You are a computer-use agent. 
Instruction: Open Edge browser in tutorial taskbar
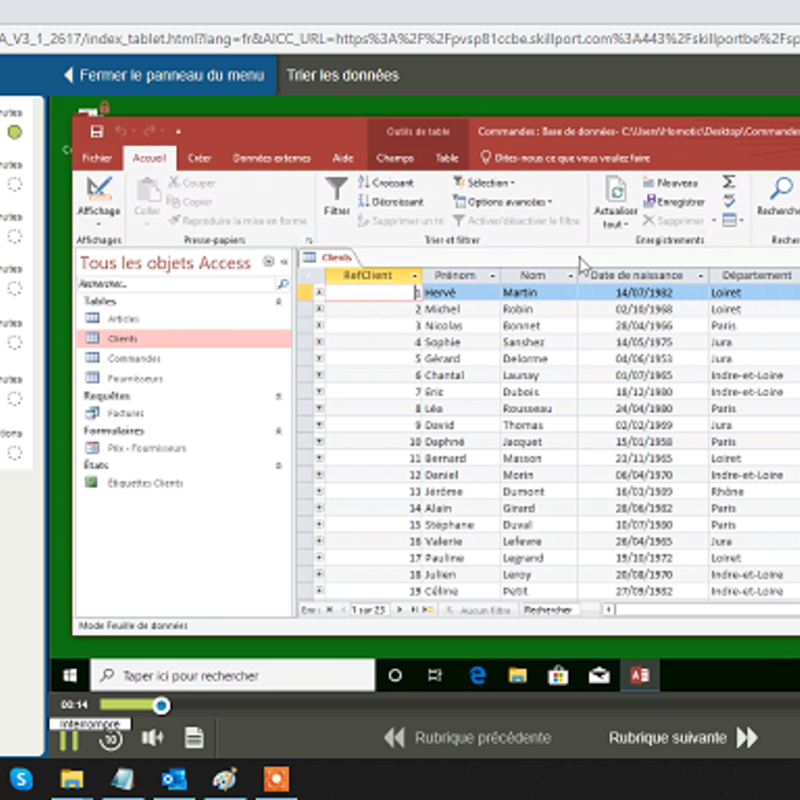click(x=478, y=676)
